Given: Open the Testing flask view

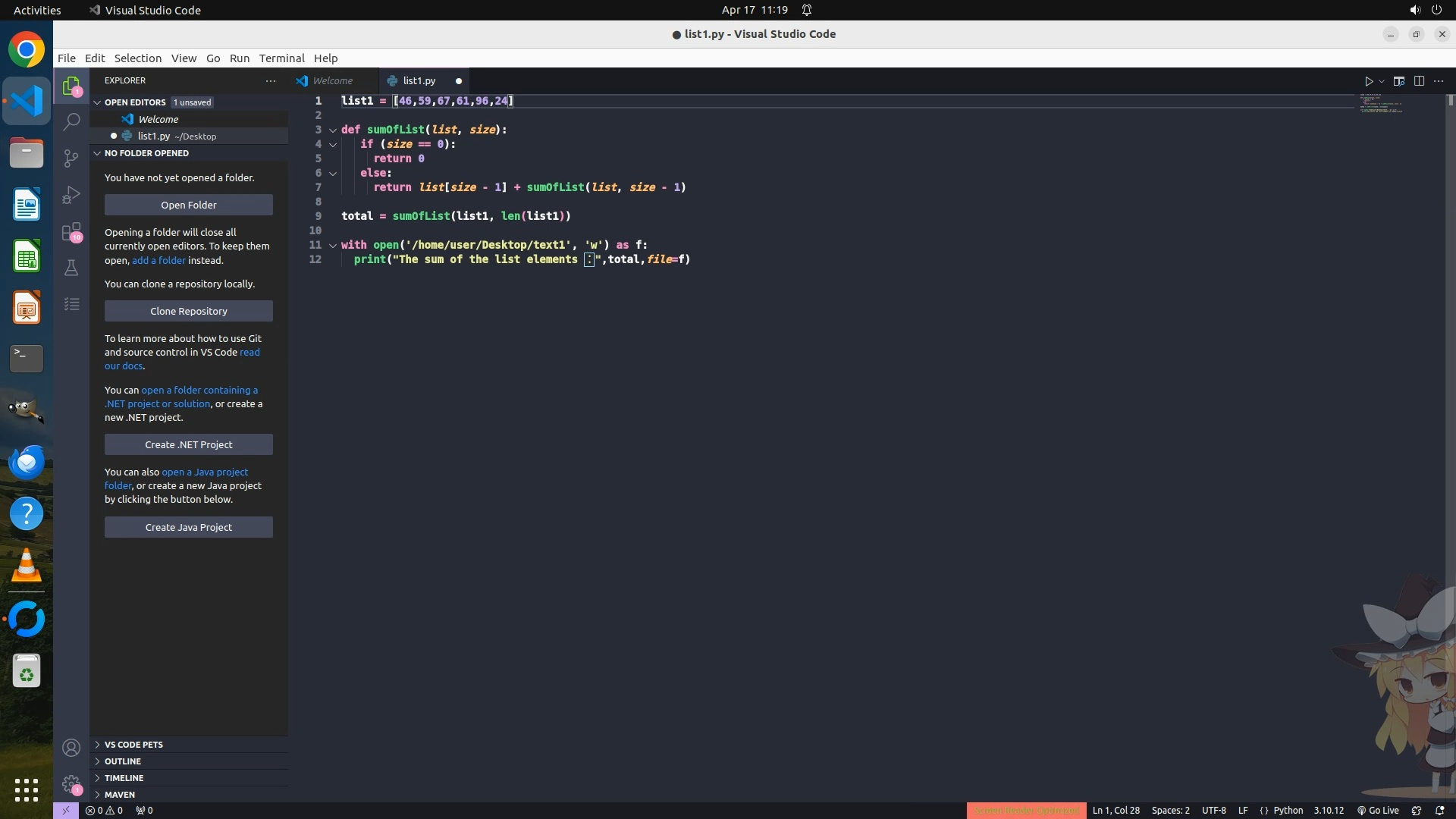Looking at the screenshot, I should click(x=71, y=268).
